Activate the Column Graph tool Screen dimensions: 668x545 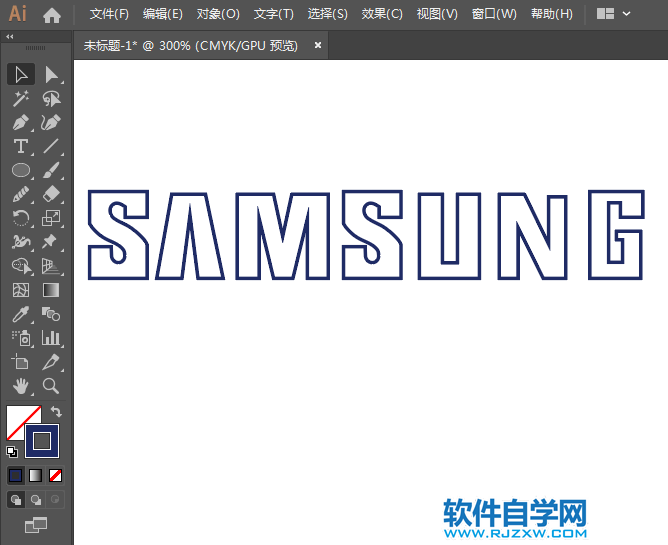[52, 338]
